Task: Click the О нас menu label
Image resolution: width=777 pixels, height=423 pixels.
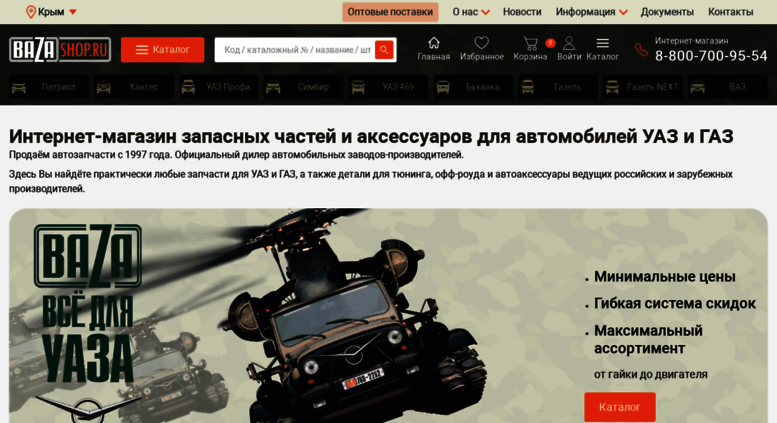Action: [x=465, y=12]
